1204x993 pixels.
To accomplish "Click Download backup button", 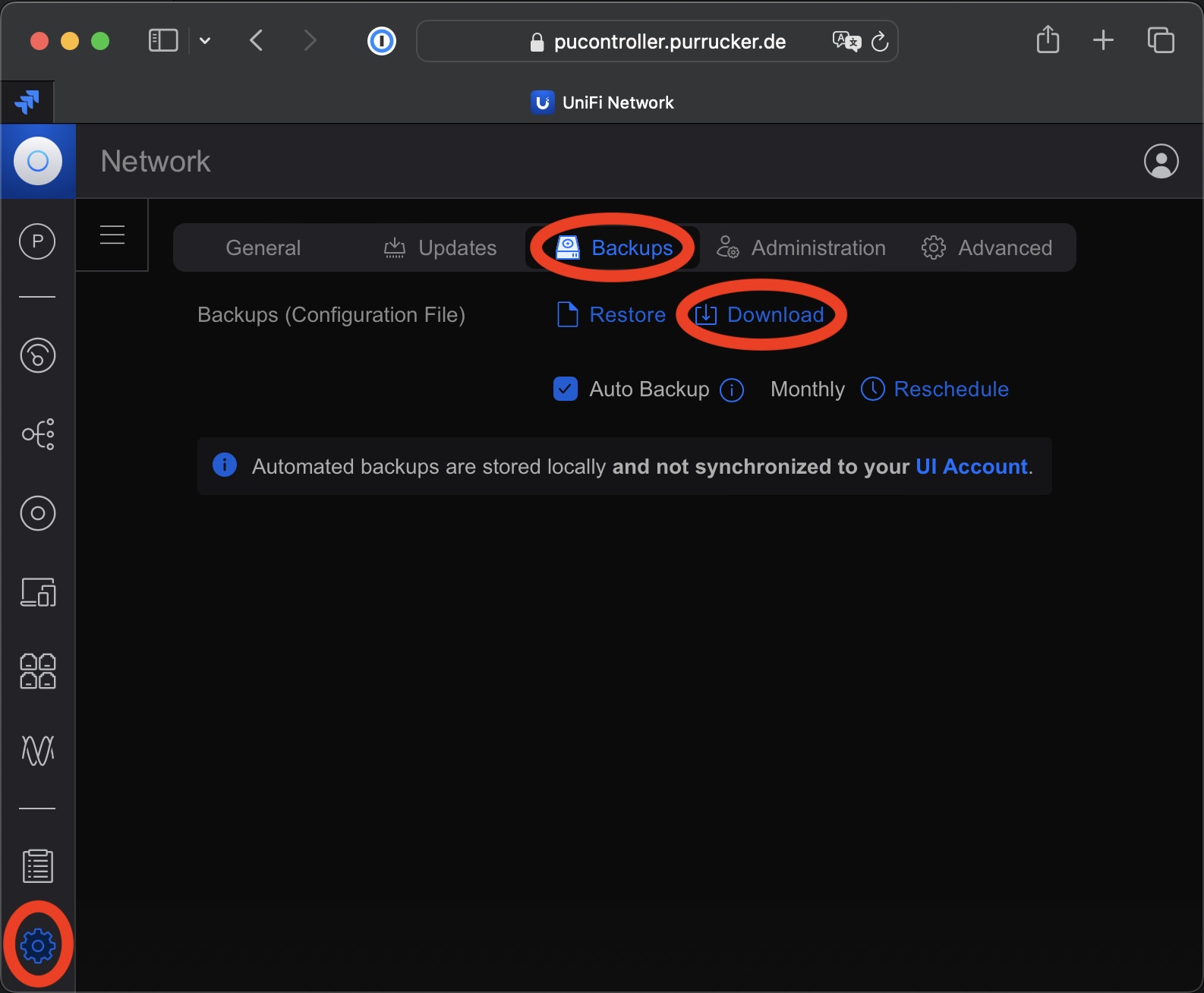I will 760,314.
